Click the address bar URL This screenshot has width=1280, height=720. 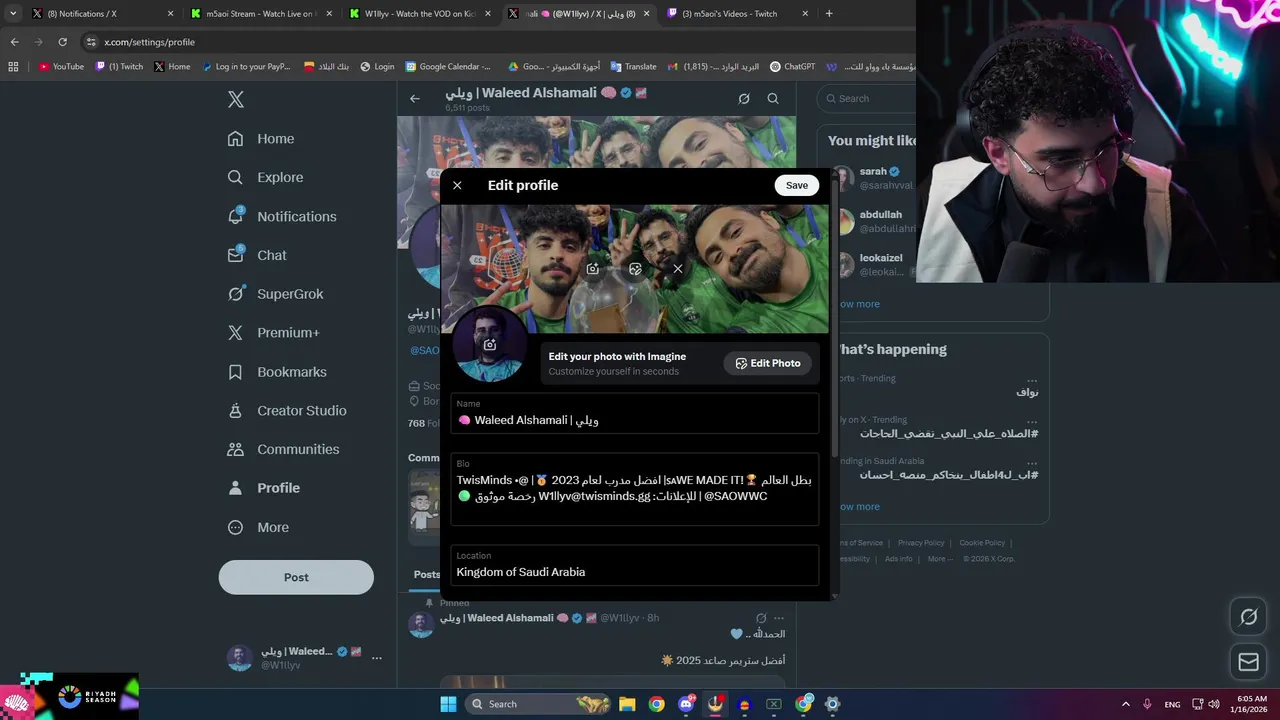149,42
